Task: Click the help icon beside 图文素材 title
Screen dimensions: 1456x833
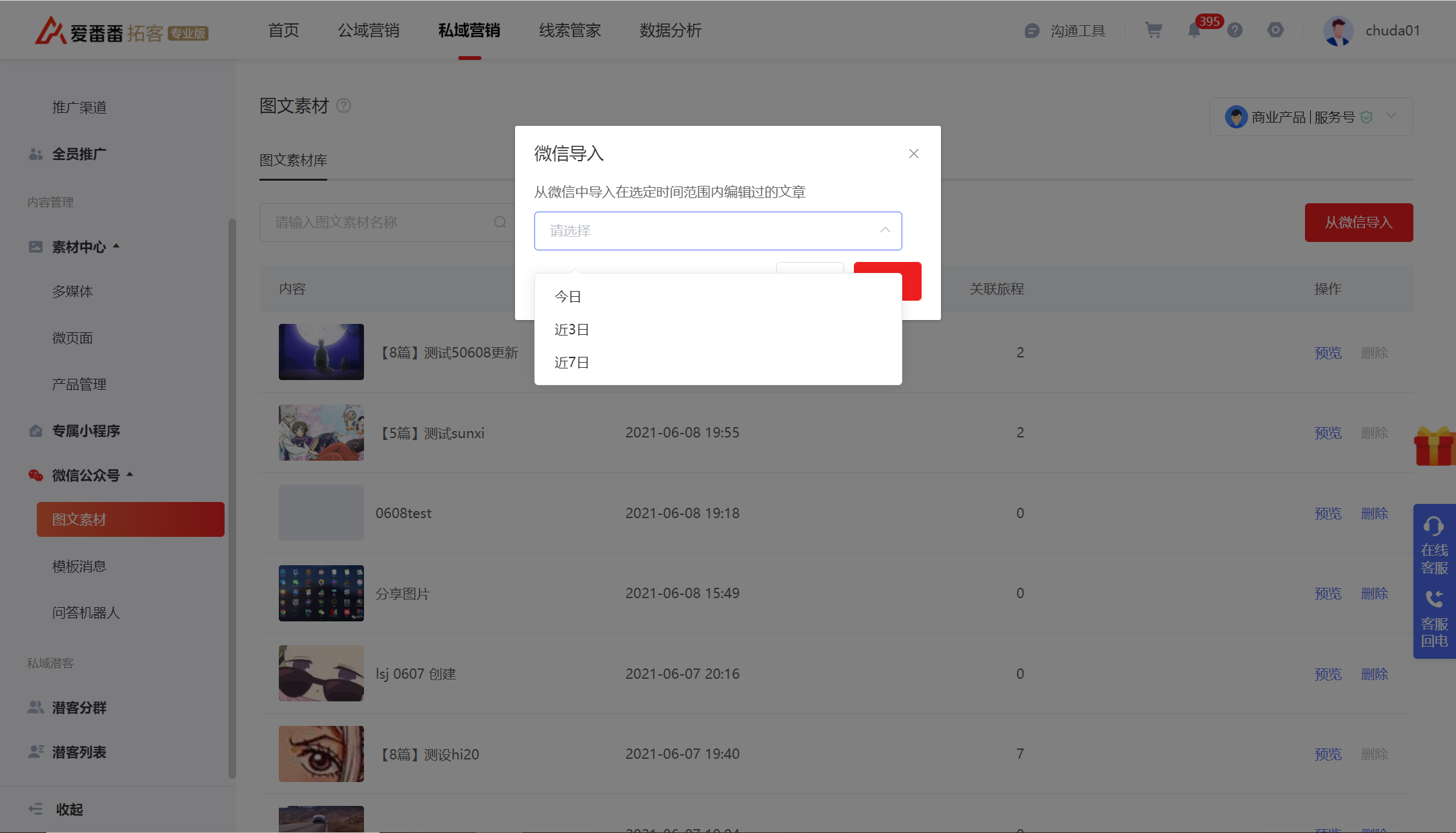Action: pos(344,106)
